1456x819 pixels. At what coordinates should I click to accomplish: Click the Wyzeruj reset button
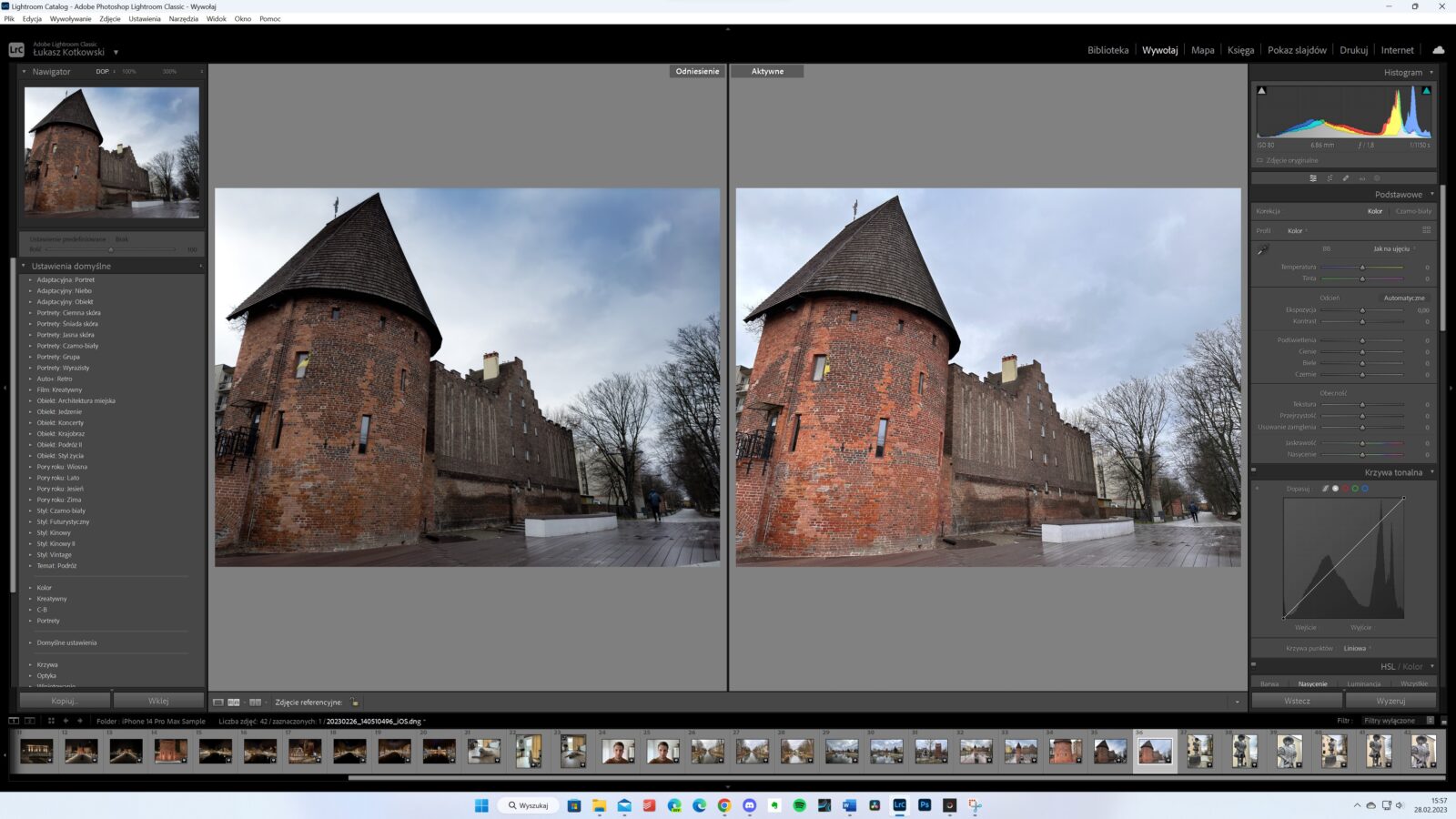pyautogui.click(x=1390, y=701)
